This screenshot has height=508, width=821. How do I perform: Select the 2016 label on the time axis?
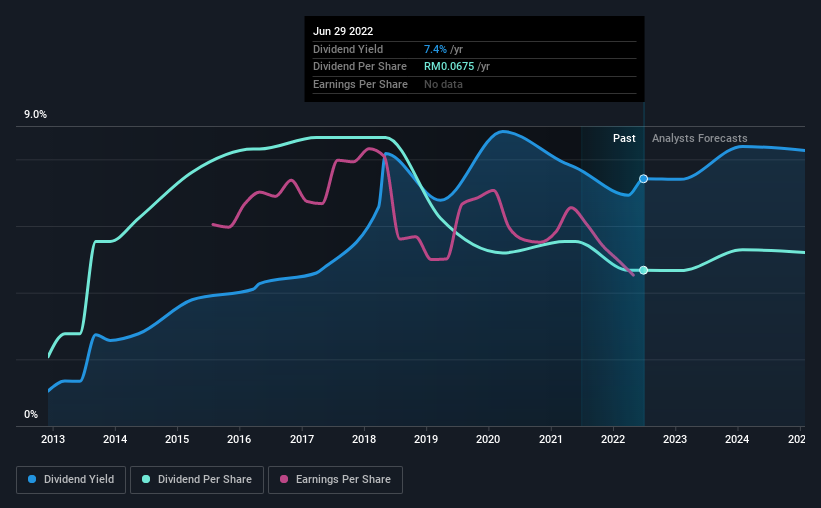(239, 439)
